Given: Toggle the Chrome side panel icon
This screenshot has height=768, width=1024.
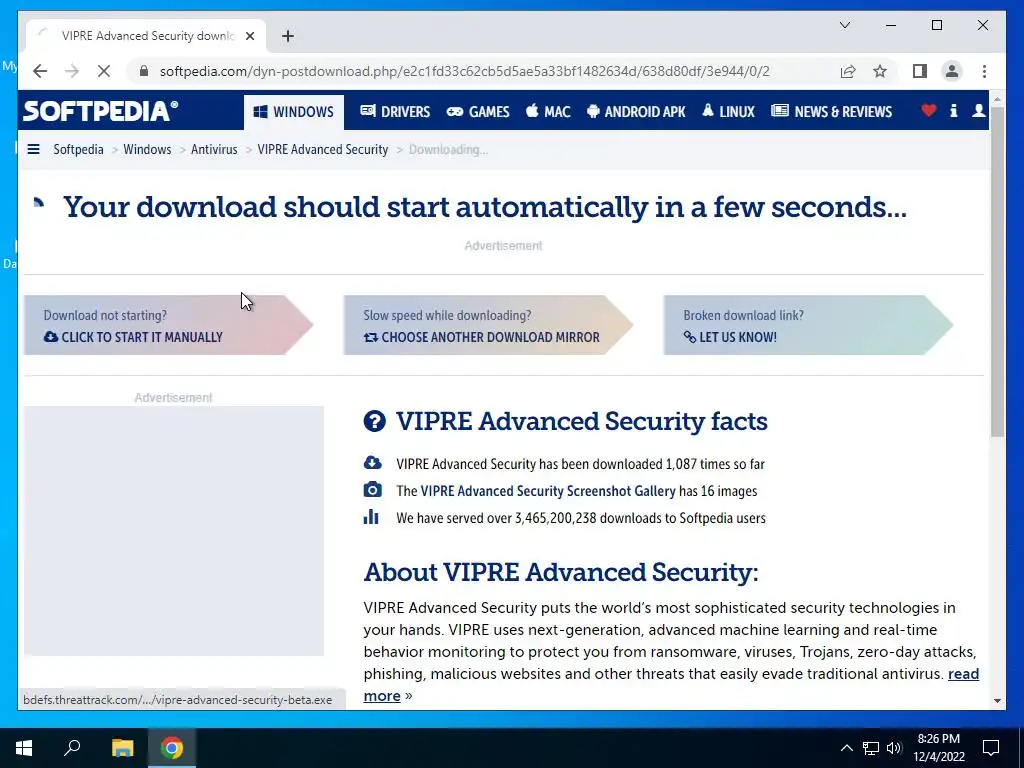Looking at the screenshot, I should [x=920, y=71].
